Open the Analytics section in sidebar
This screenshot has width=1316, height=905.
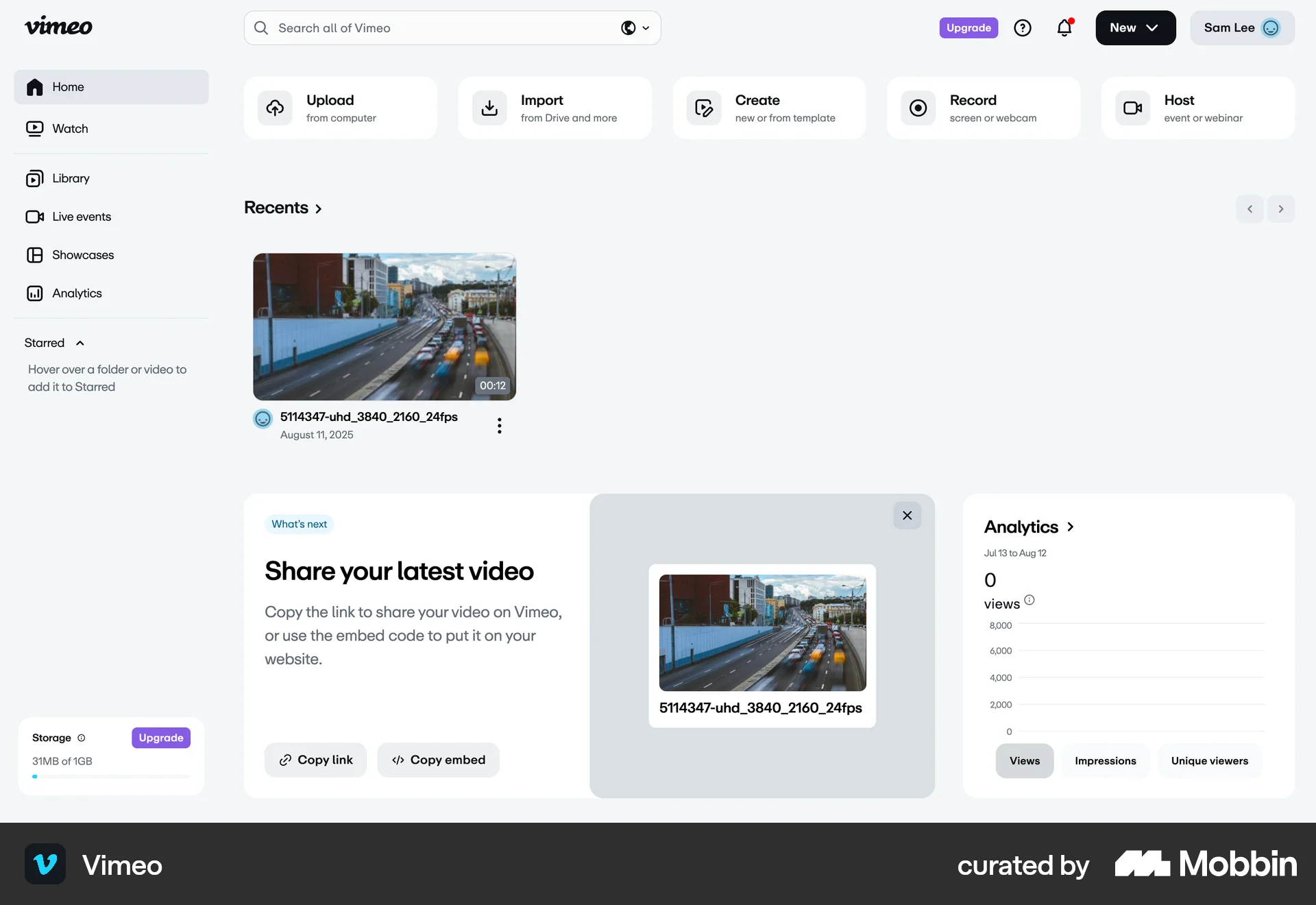(x=77, y=293)
